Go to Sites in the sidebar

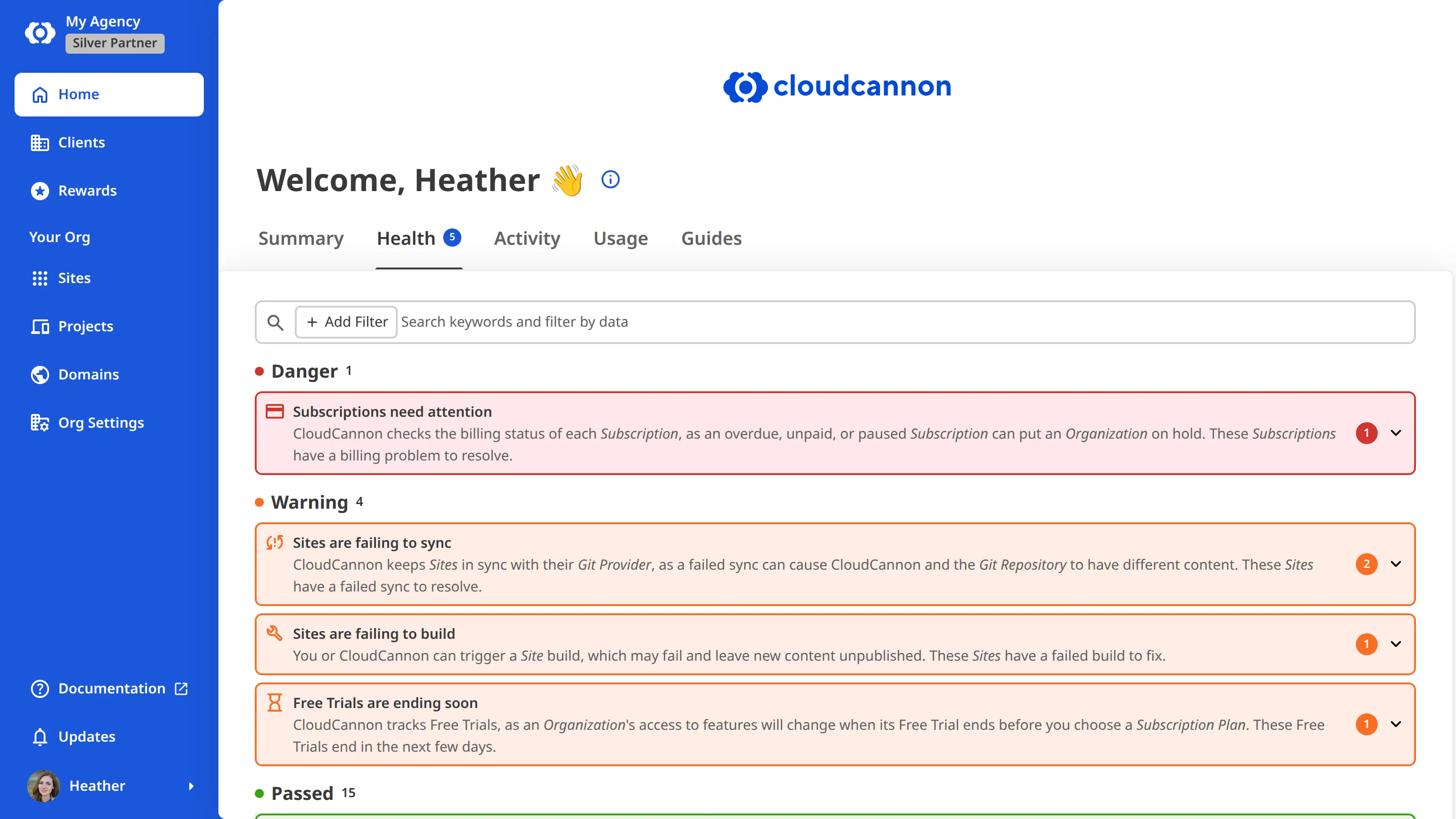tap(109, 278)
